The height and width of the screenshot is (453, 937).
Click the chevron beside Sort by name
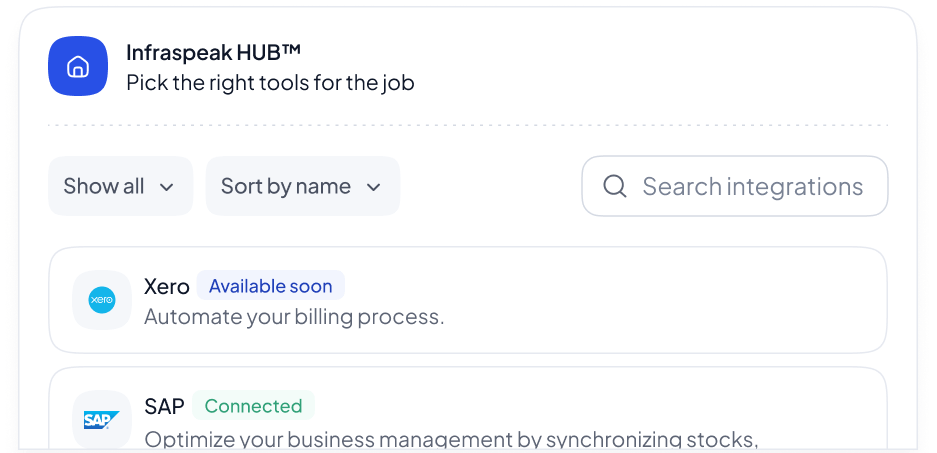373,187
